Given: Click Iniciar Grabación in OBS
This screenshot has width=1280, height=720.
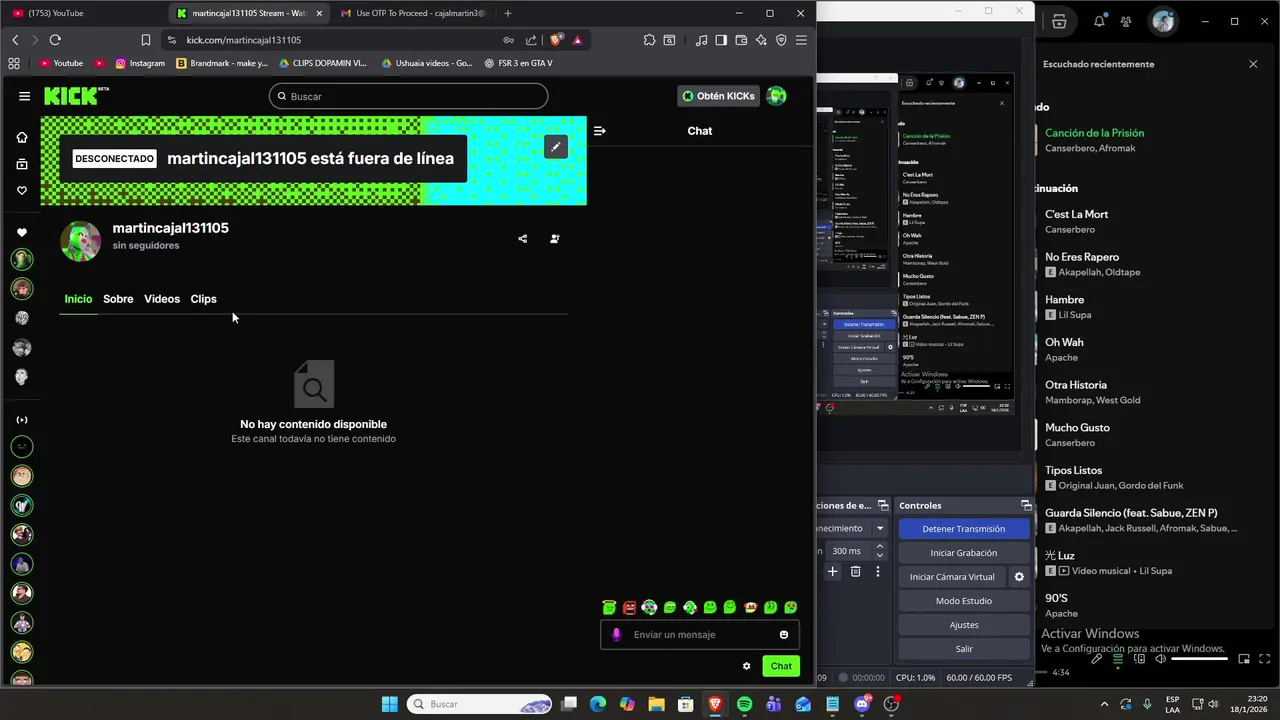Looking at the screenshot, I should 964,553.
